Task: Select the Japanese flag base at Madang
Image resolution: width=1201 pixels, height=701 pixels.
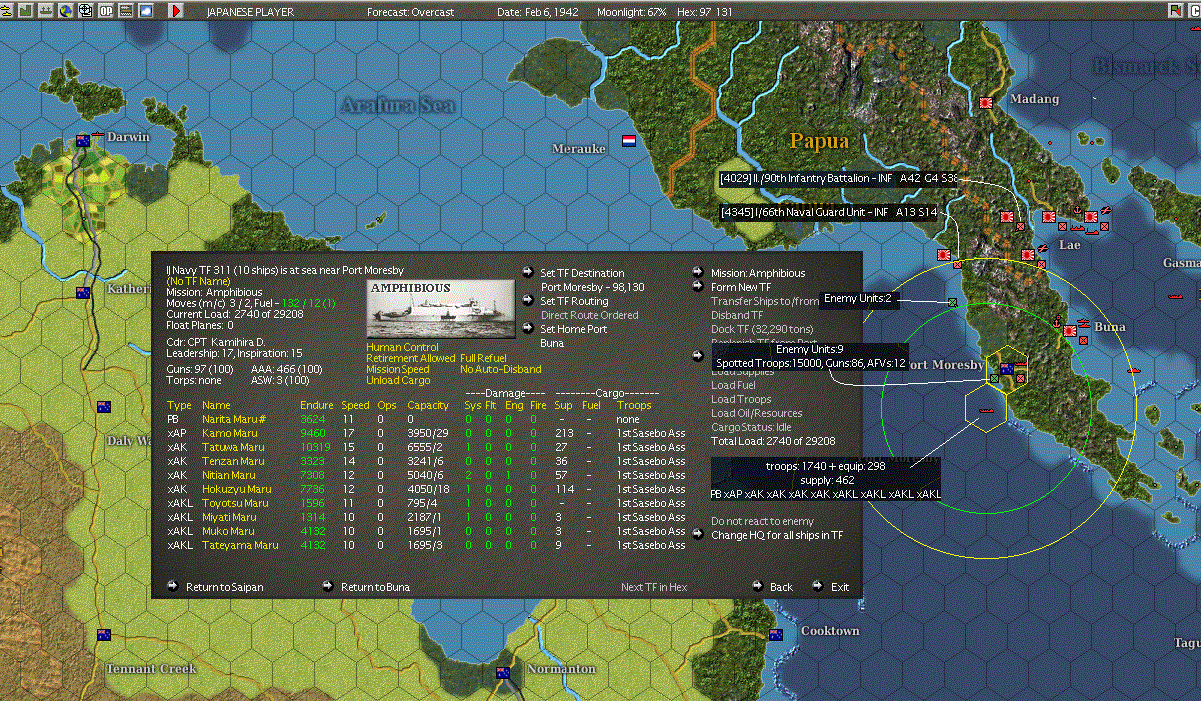Action: 987,102
